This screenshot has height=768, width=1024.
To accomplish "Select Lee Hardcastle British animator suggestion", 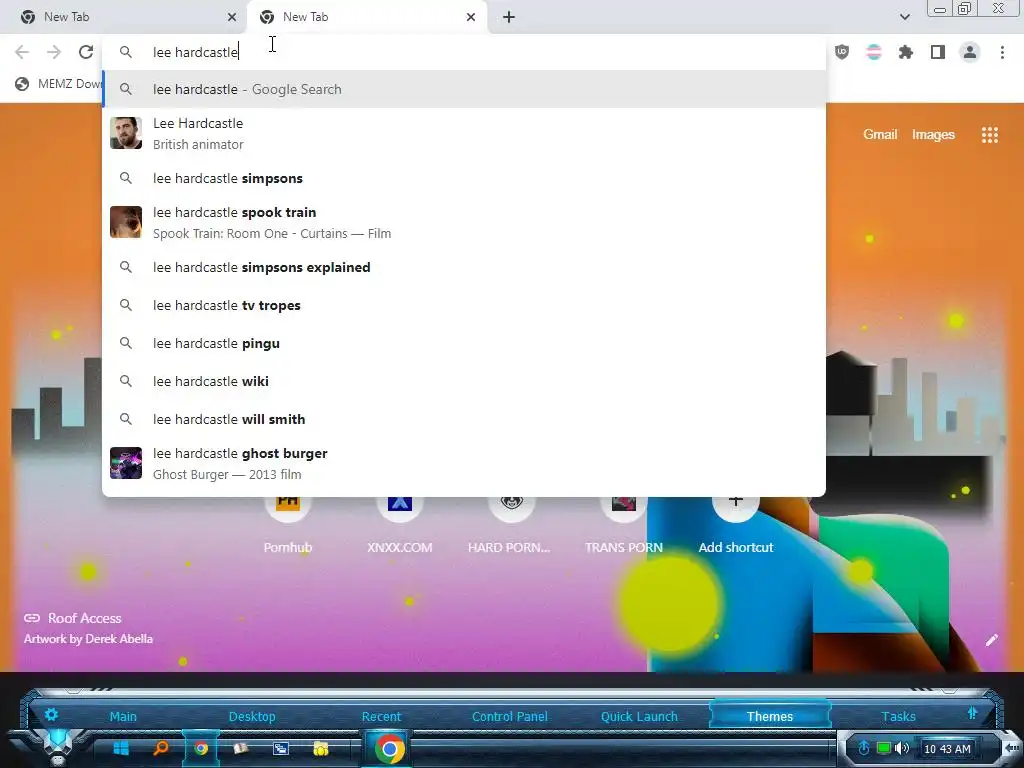I will coord(464,133).
